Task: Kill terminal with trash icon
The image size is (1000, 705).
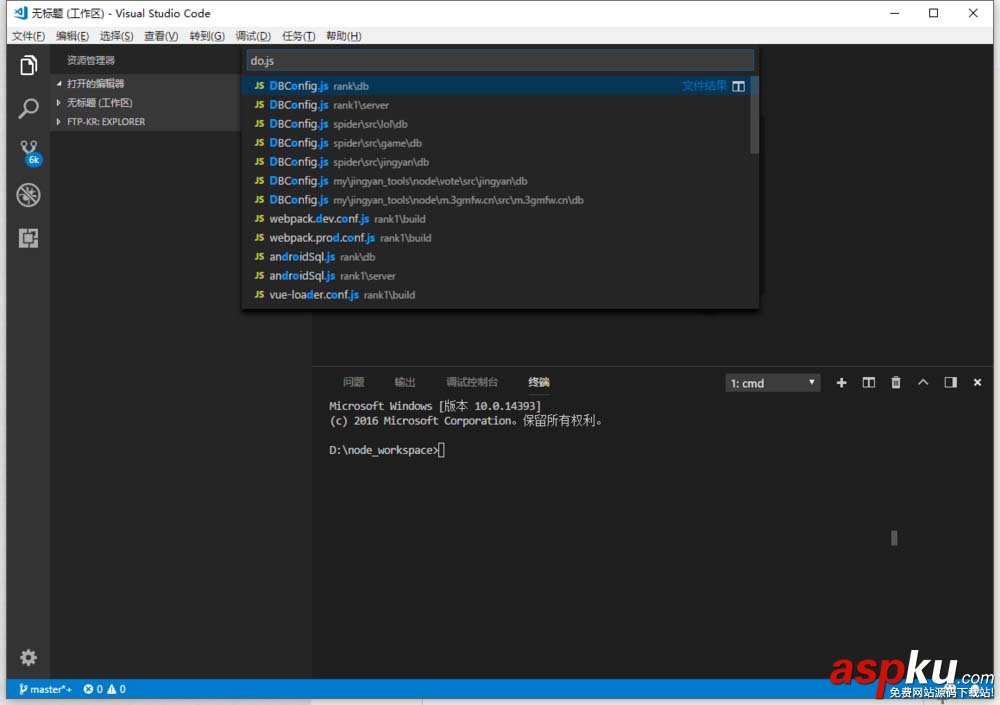Action: (x=895, y=382)
